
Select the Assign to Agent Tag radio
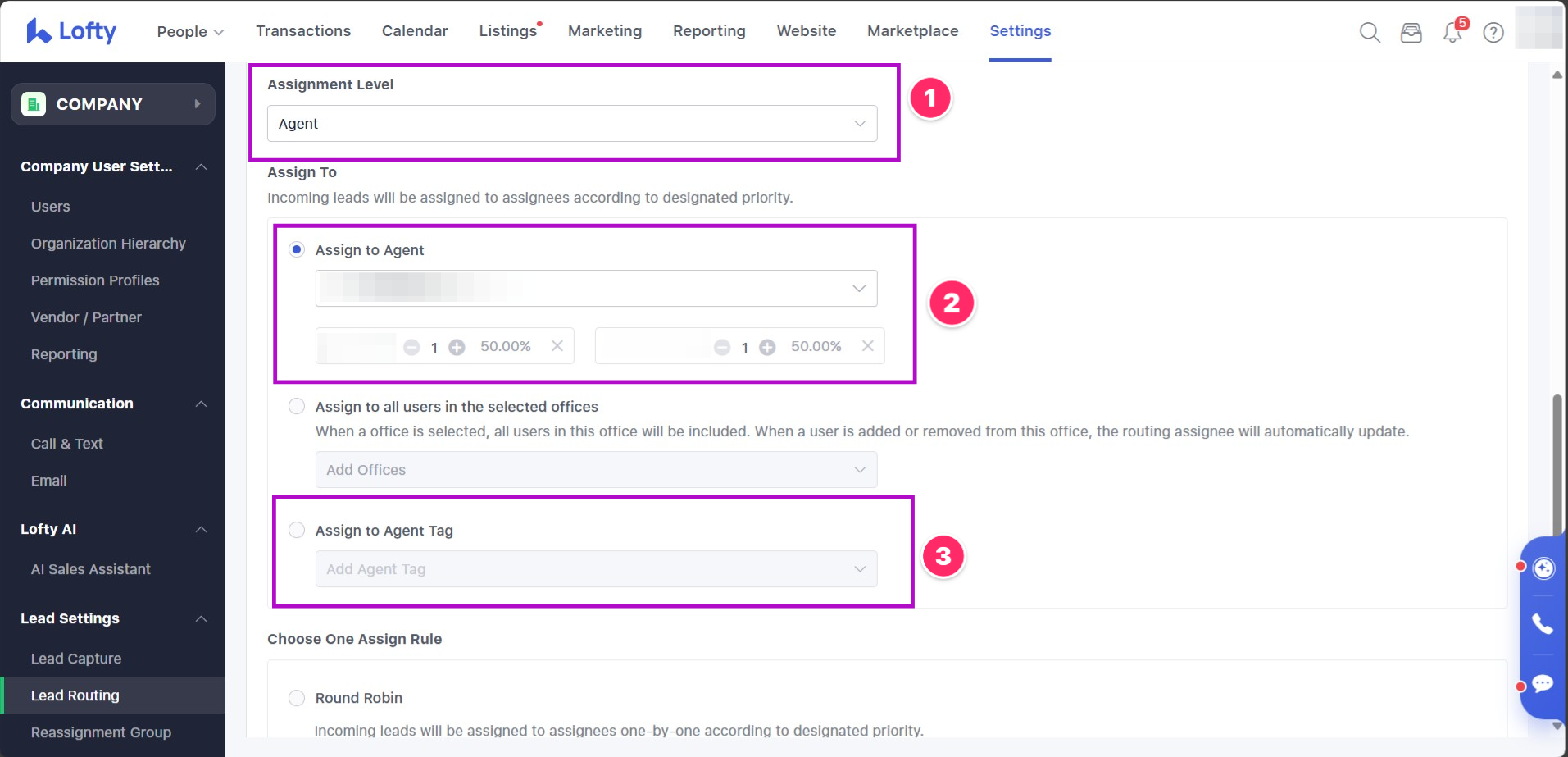click(297, 530)
